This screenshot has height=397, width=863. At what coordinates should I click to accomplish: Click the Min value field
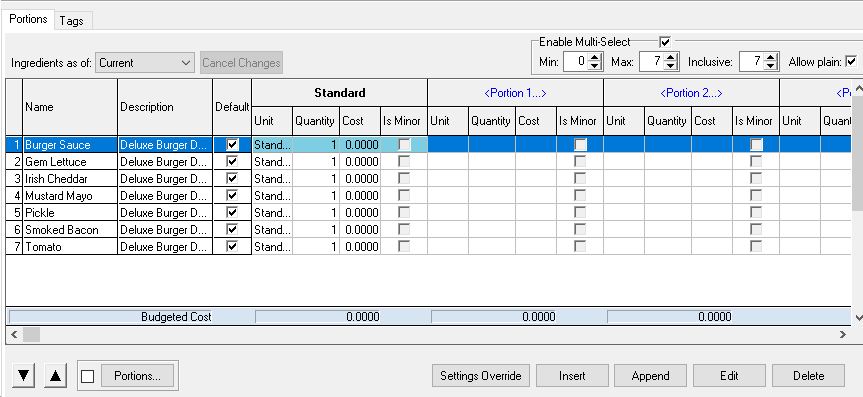tap(576, 62)
